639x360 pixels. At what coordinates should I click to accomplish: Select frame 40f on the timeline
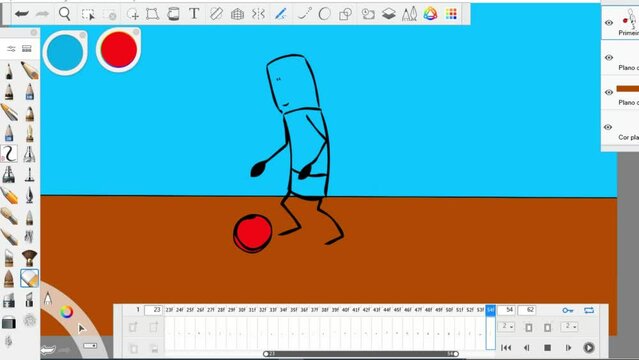click(346, 310)
